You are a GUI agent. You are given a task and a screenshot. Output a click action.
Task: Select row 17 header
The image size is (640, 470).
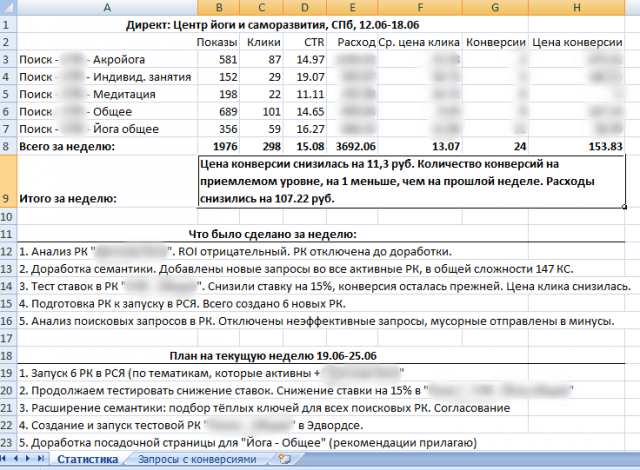pos(8,338)
